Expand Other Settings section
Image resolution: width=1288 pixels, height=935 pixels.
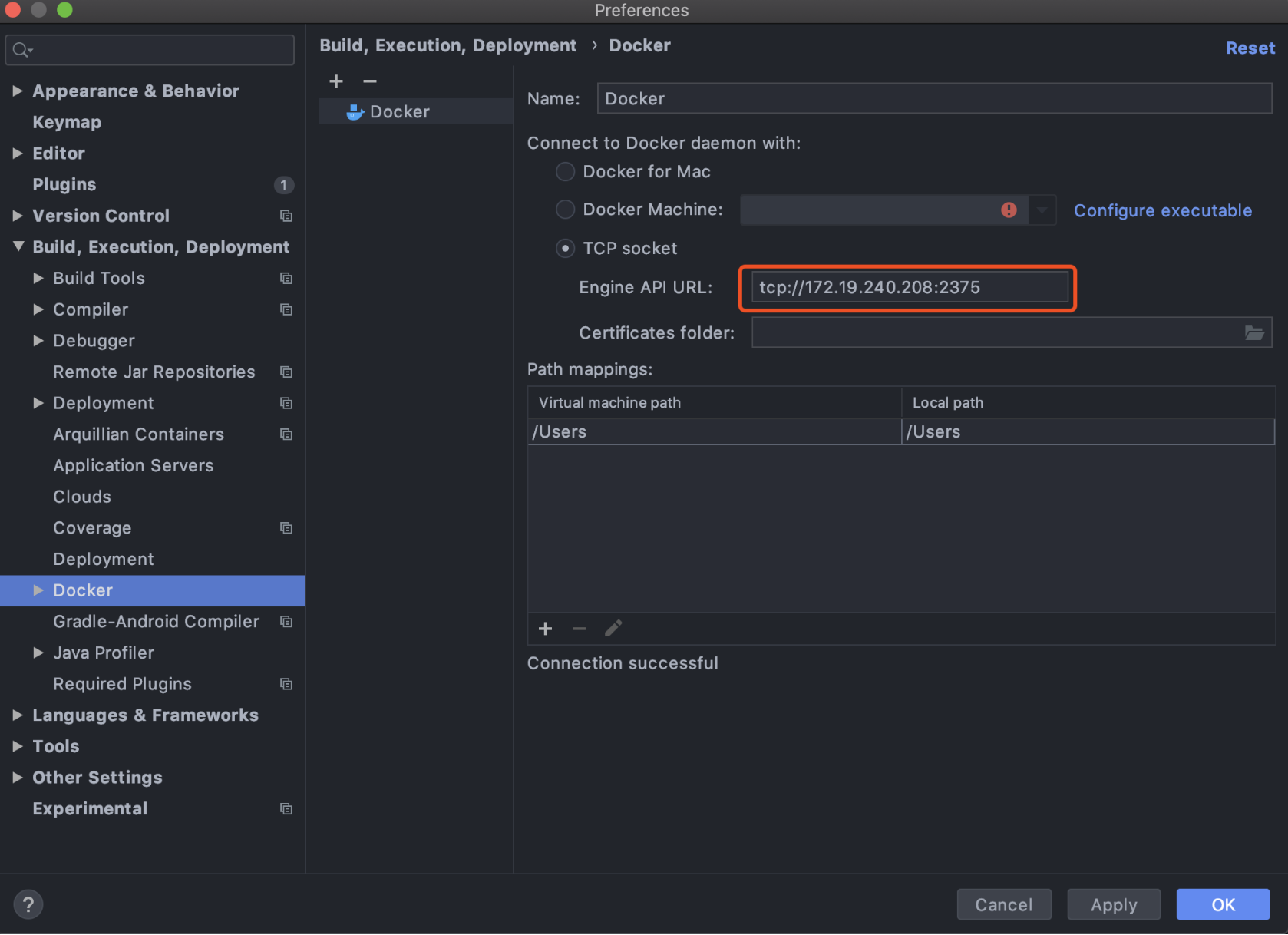pos(18,778)
